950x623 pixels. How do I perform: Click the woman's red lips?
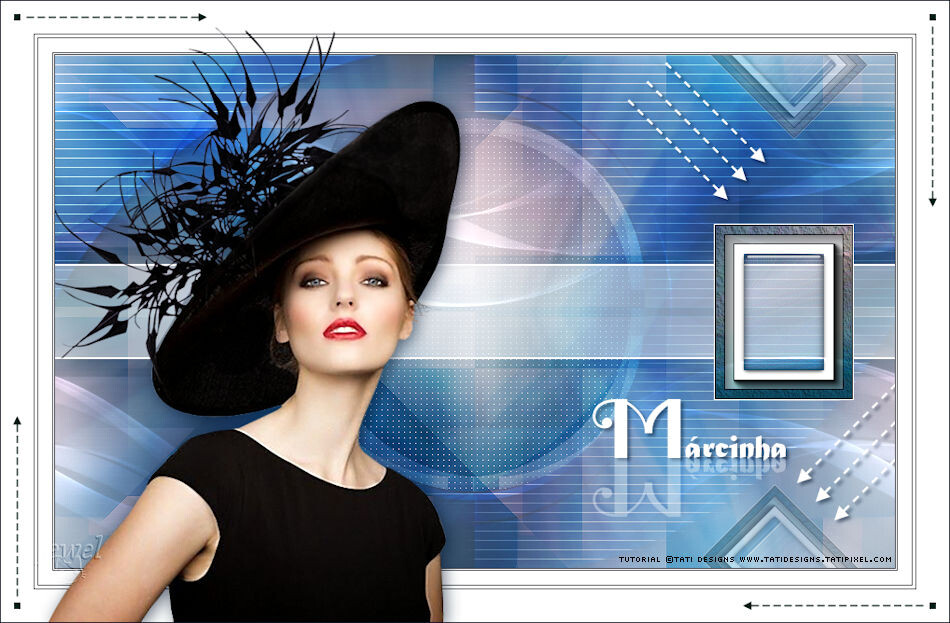click(x=344, y=329)
